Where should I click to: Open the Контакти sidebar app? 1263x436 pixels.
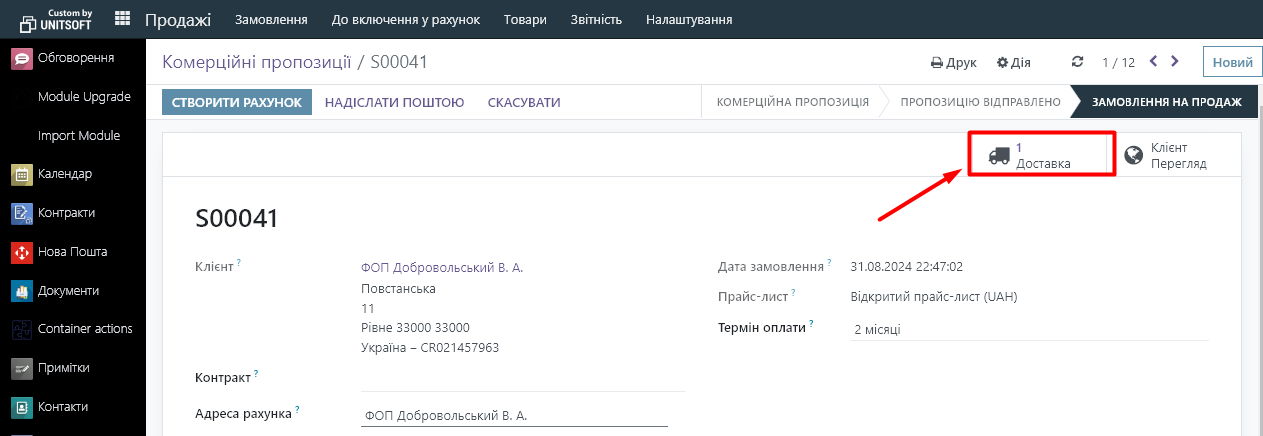pyautogui.click(x=62, y=407)
